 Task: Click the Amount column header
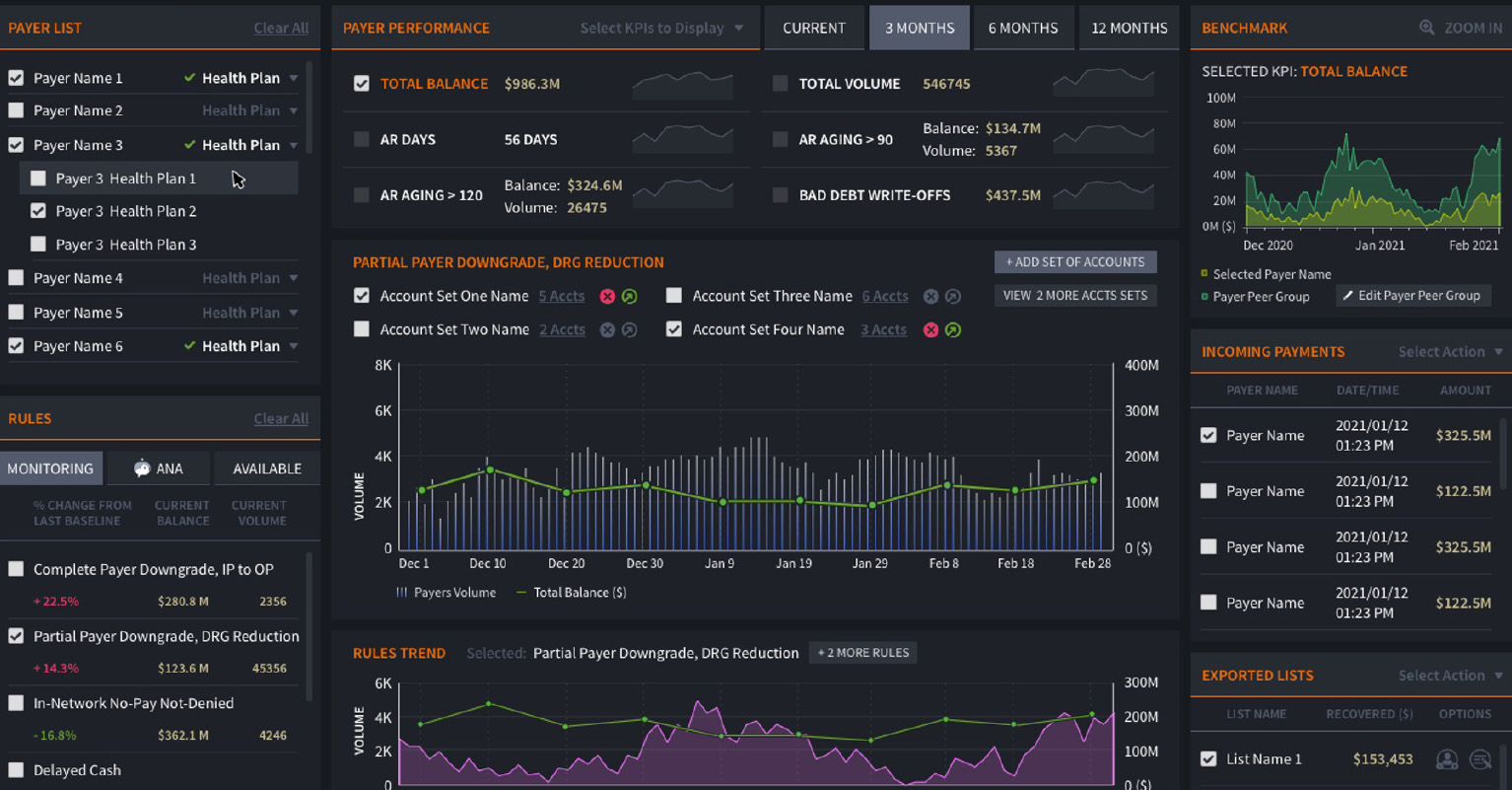1466,391
